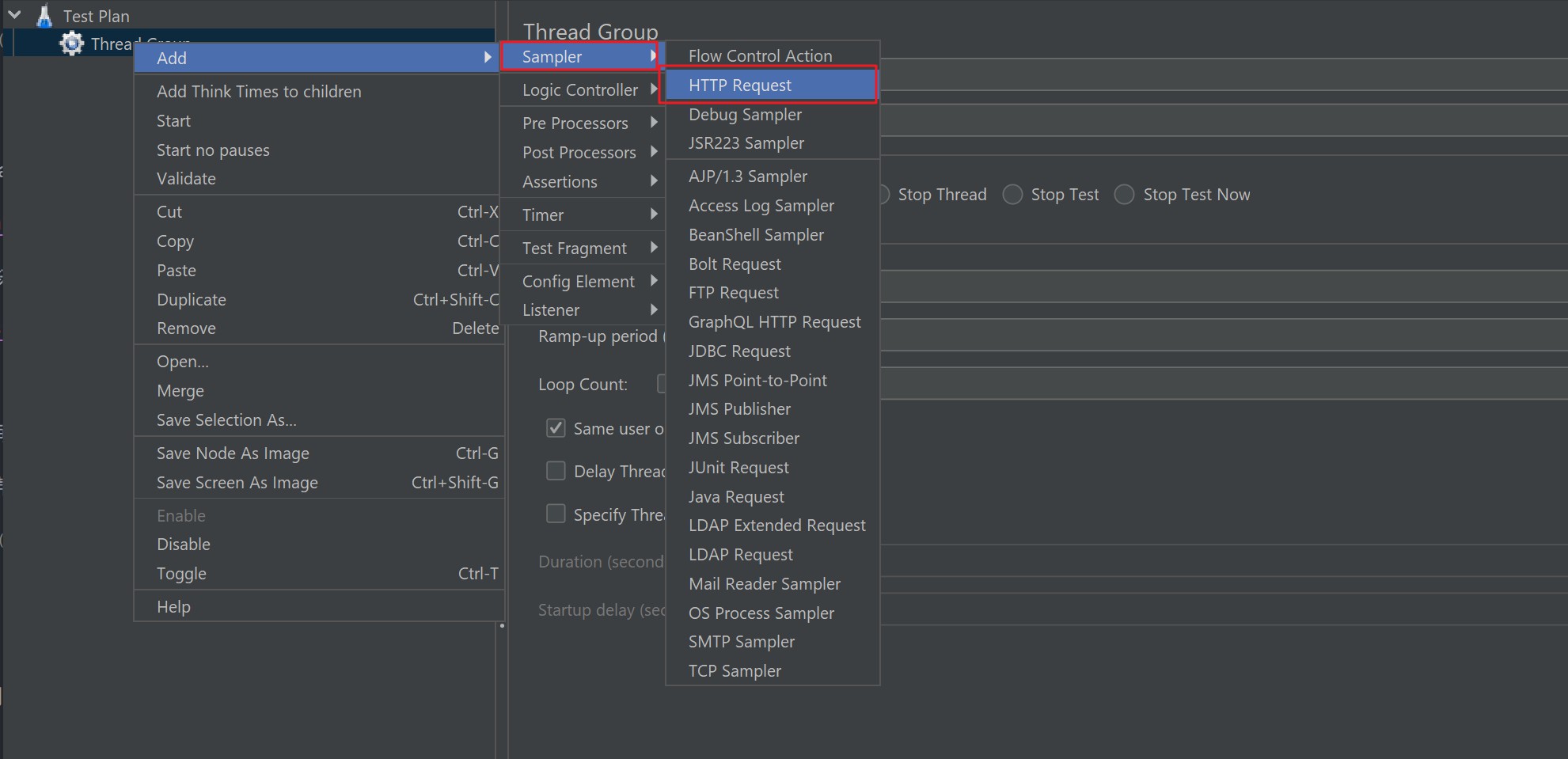Expand the Logic Controller submenu
Screen dimensions: 1568x759
[x=583, y=89]
